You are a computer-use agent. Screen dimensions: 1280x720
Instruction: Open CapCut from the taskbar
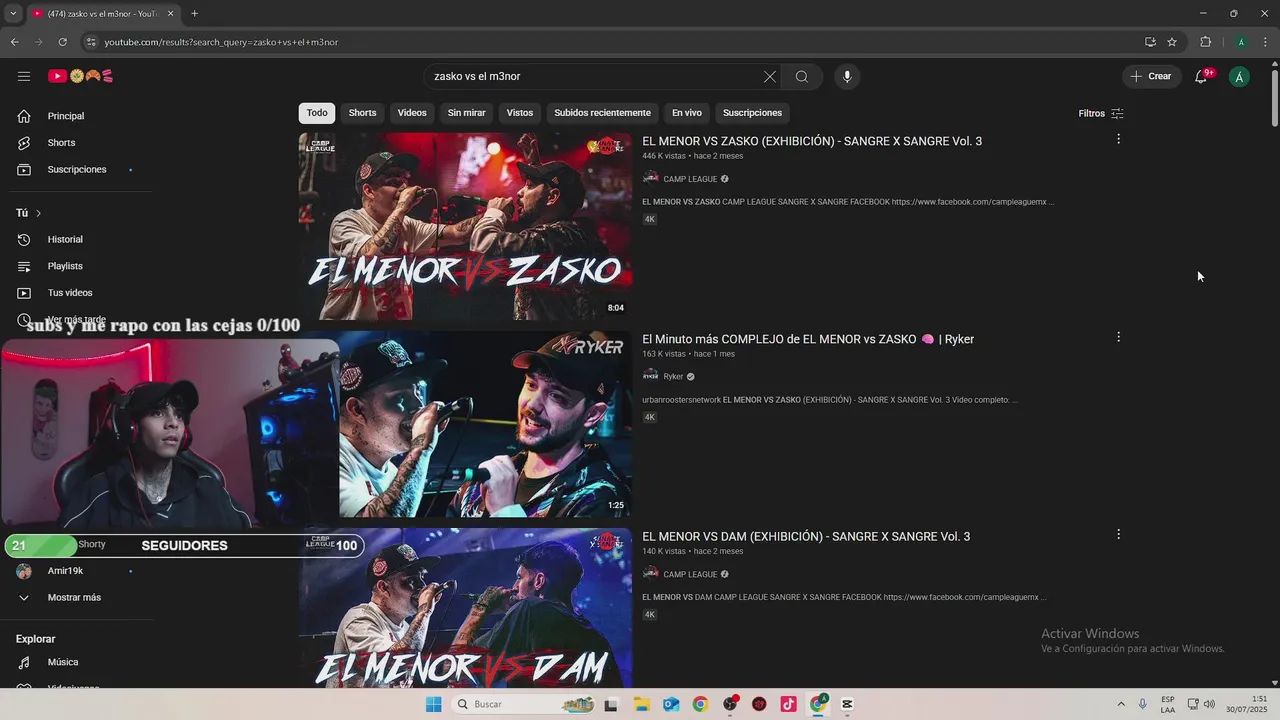847,704
